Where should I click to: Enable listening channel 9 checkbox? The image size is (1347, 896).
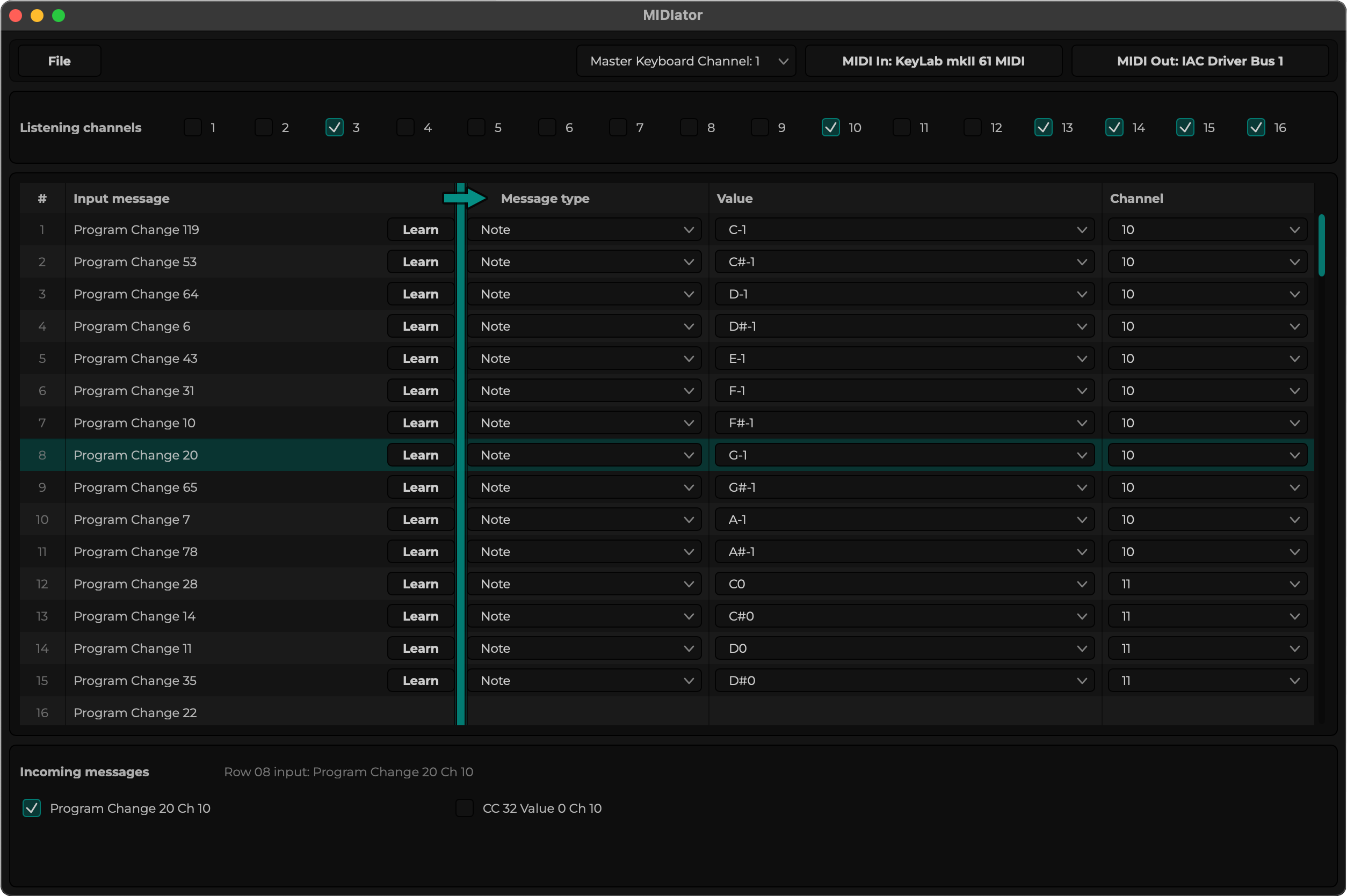[760, 127]
